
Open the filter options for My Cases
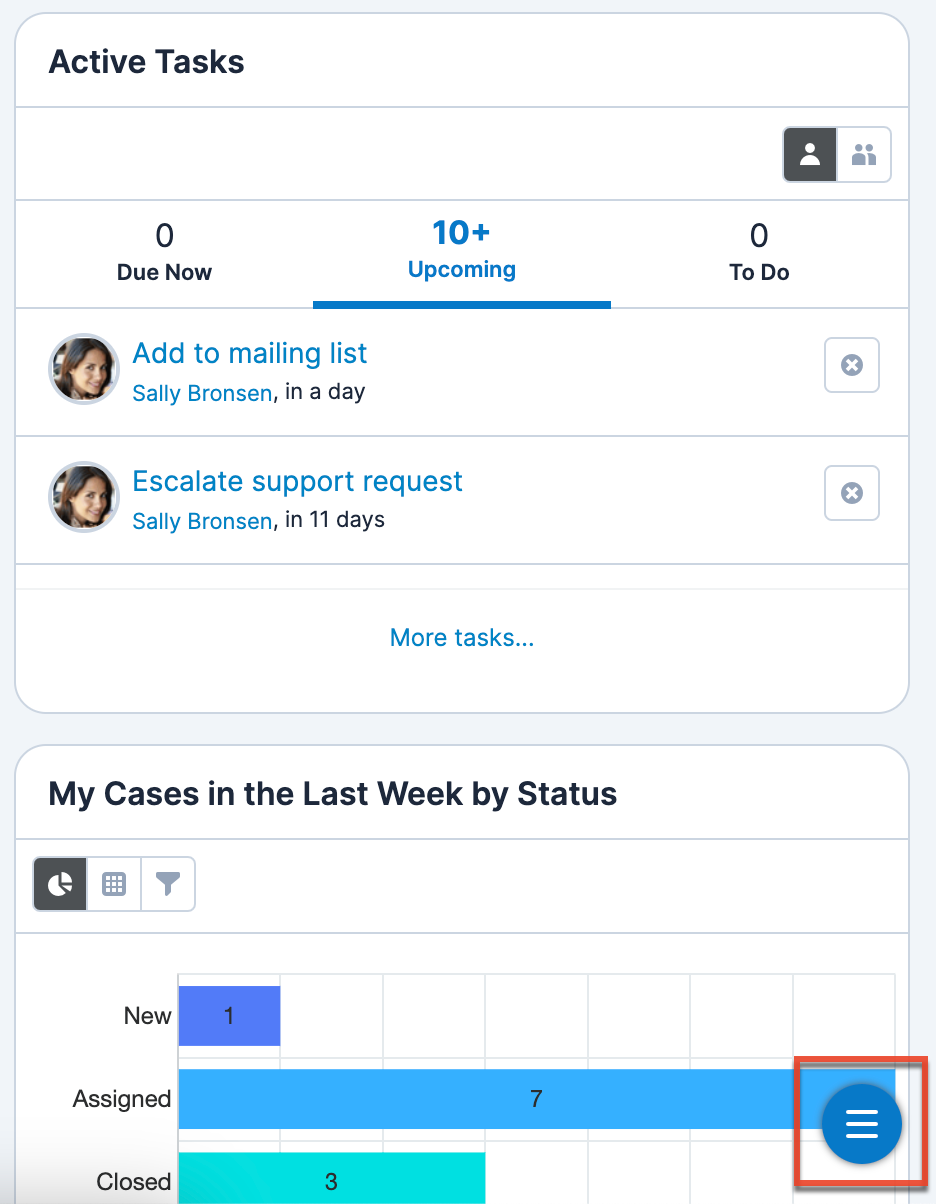coord(168,884)
